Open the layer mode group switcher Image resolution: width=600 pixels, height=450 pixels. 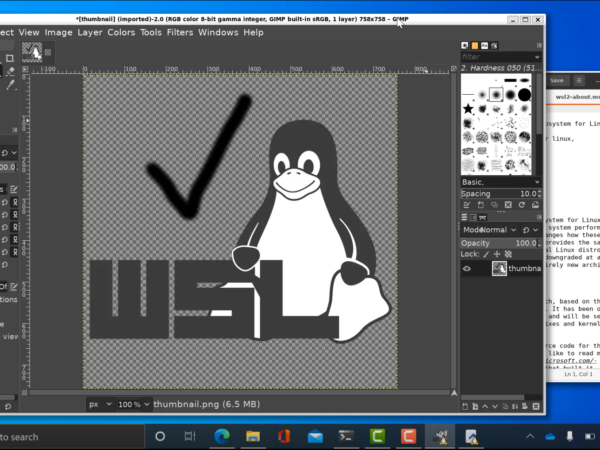[x=530, y=230]
